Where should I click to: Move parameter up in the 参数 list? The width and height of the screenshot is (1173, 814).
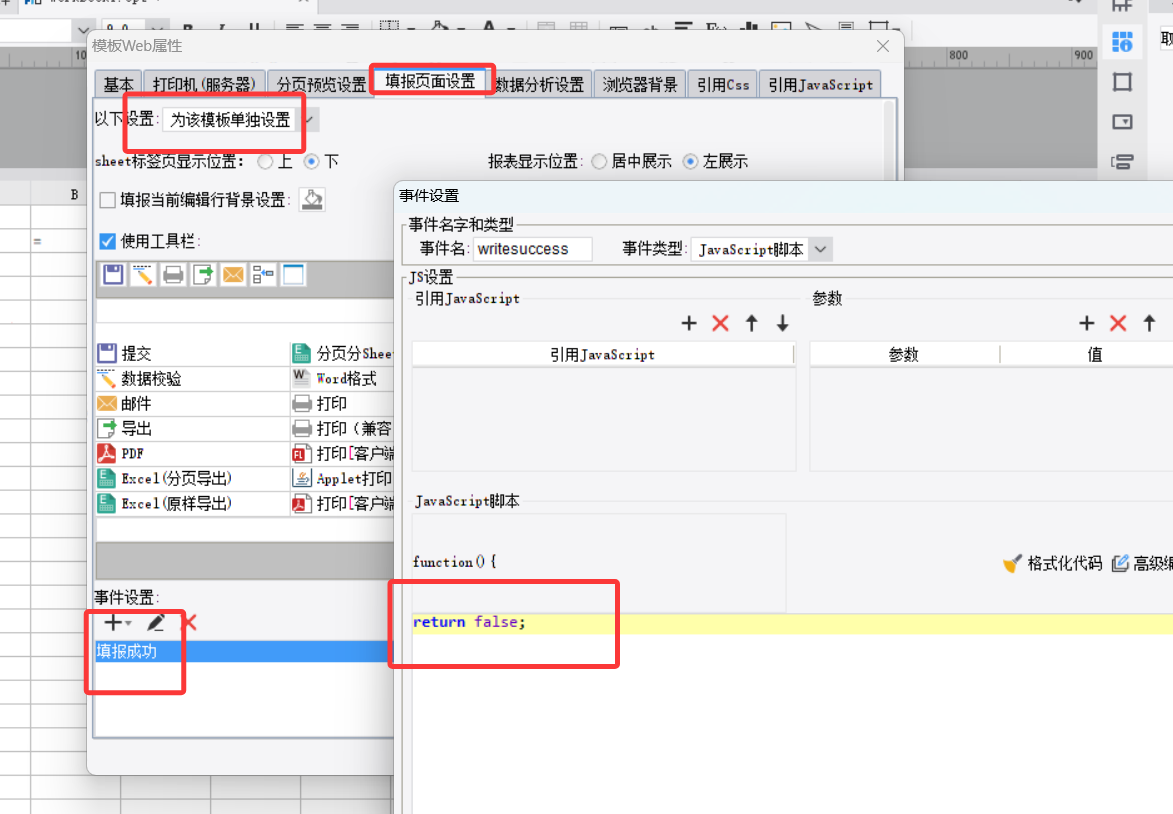point(1150,323)
